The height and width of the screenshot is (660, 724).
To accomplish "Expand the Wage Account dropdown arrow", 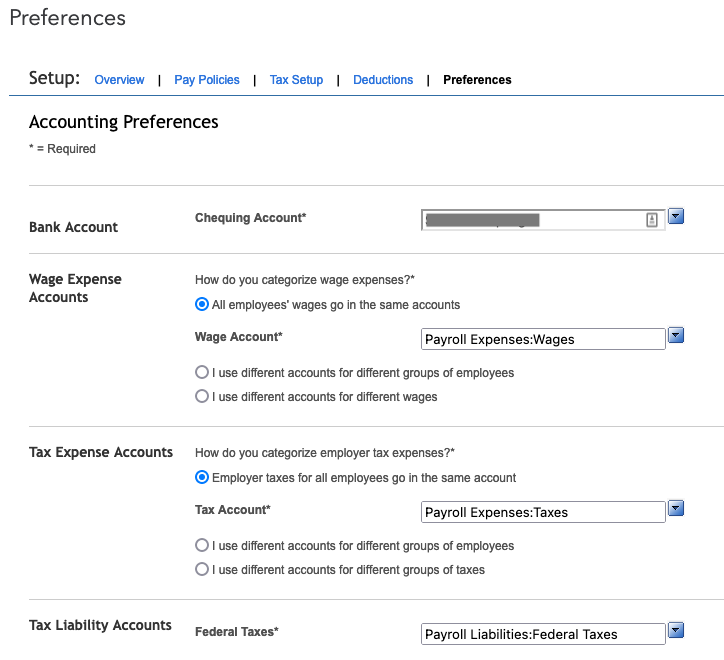I will [x=676, y=335].
